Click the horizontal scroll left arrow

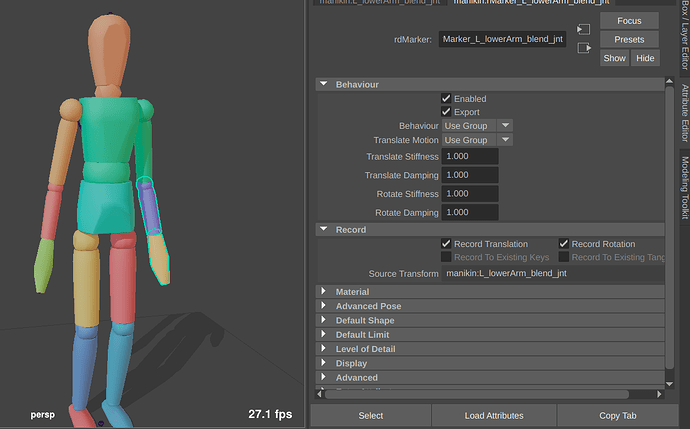320,394
